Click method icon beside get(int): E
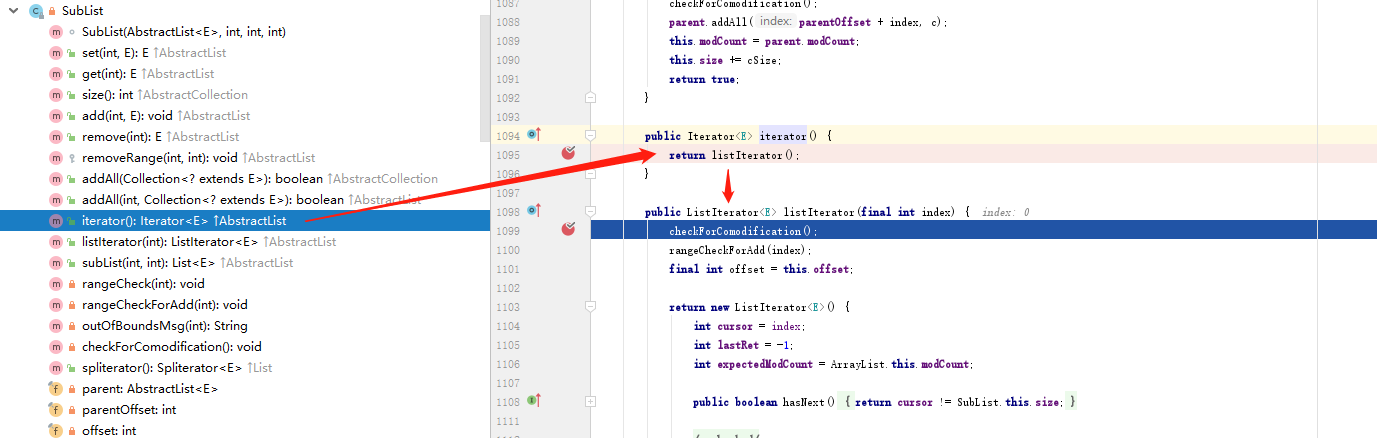The image size is (1377, 438). click(x=55, y=74)
